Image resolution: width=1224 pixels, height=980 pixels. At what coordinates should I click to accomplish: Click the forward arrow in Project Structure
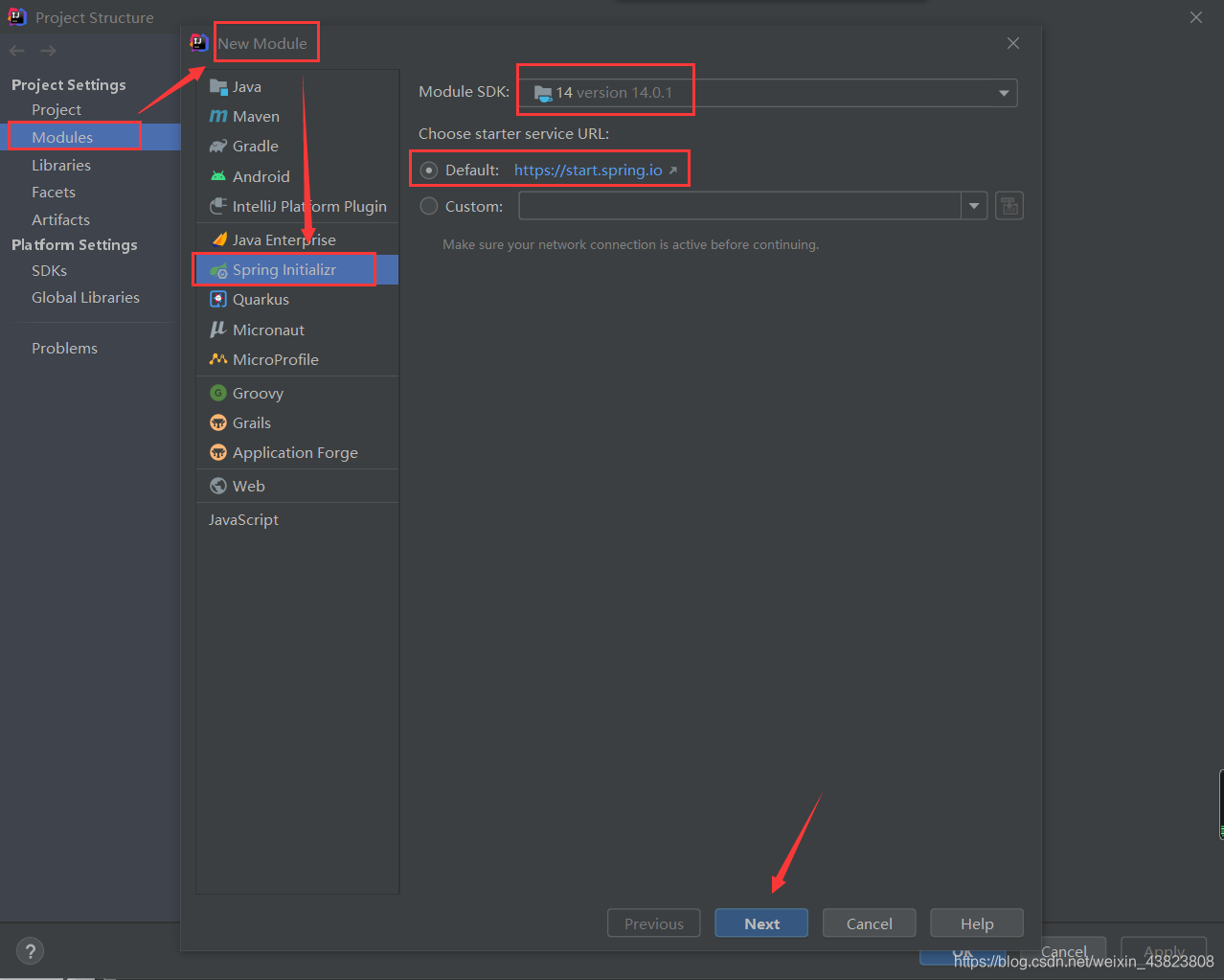[x=49, y=50]
